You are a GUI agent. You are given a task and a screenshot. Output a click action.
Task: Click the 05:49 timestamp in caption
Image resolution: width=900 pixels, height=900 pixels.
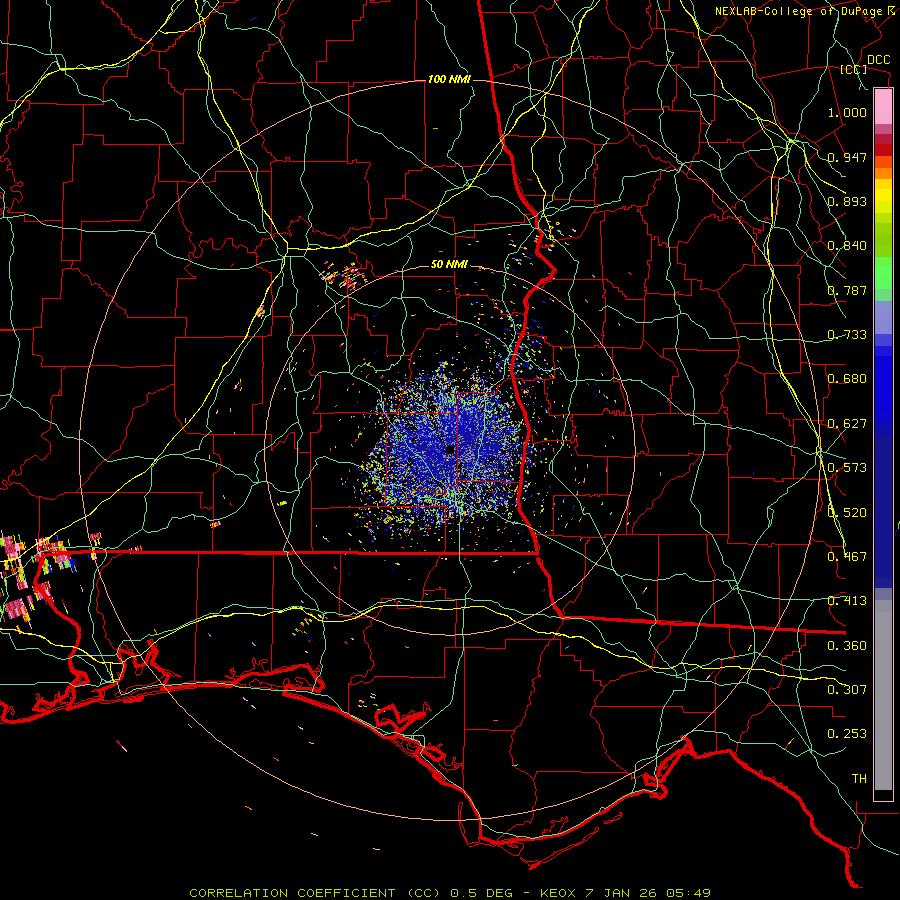pyautogui.click(x=688, y=893)
